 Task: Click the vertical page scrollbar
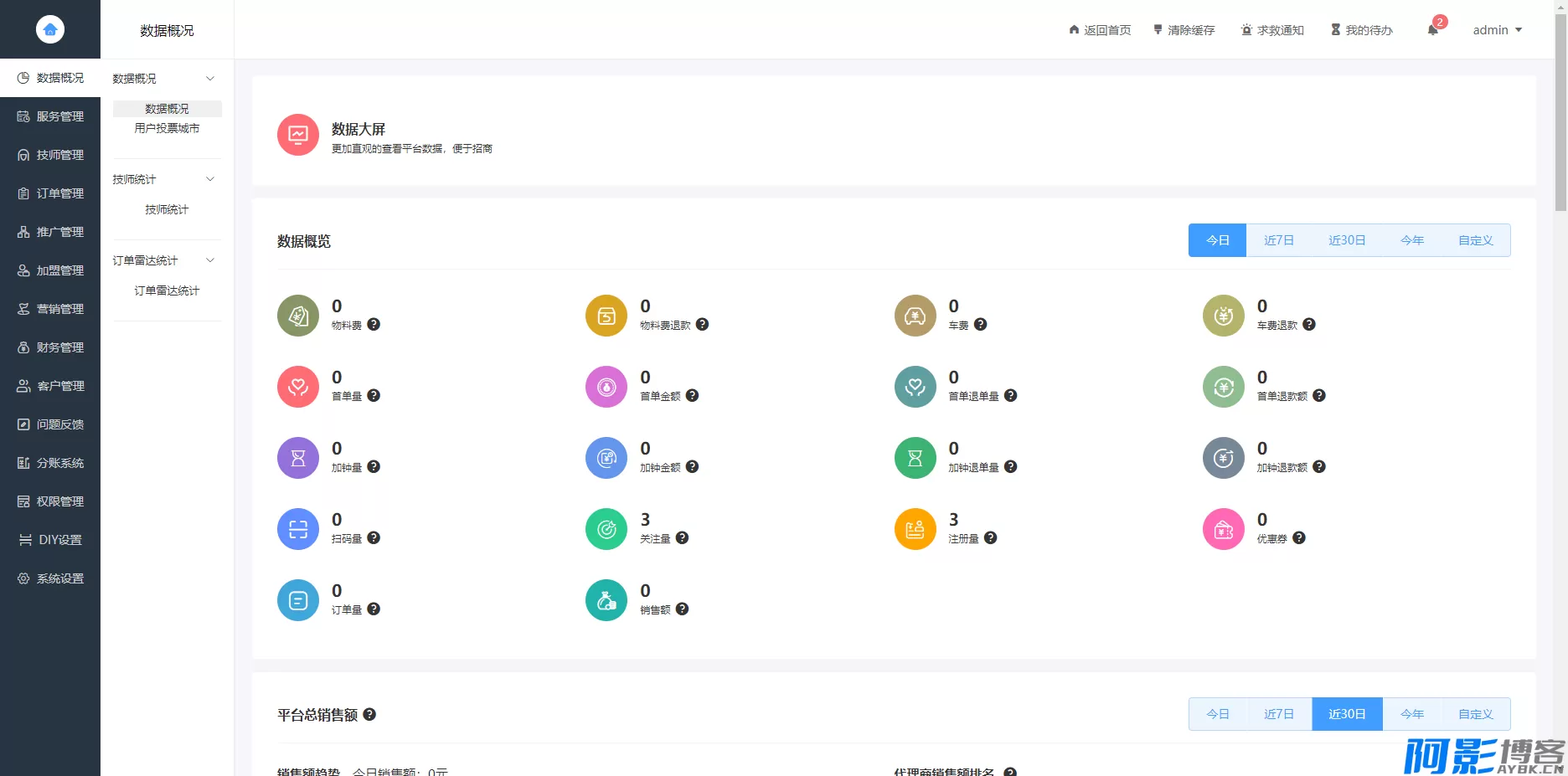tap(1560, 109)
